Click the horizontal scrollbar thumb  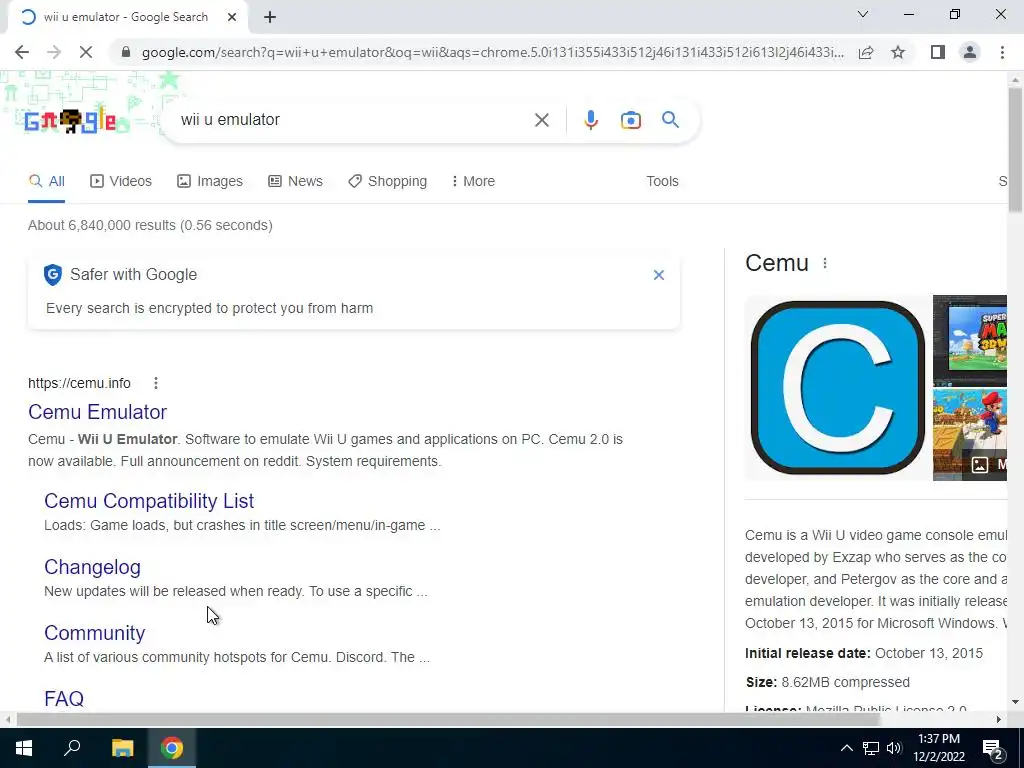point(448,719)
